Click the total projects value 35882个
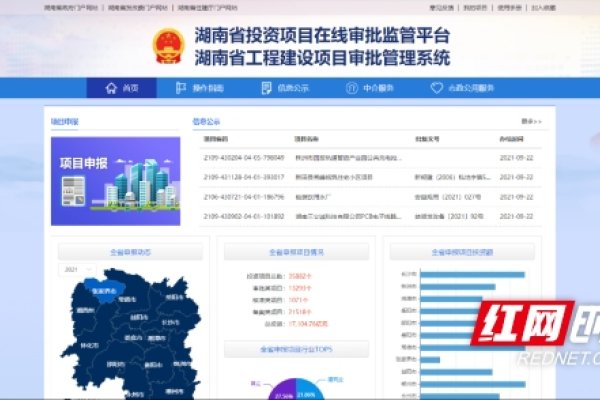The height and width of the screenshot is (400, 600). click(300, 276)
